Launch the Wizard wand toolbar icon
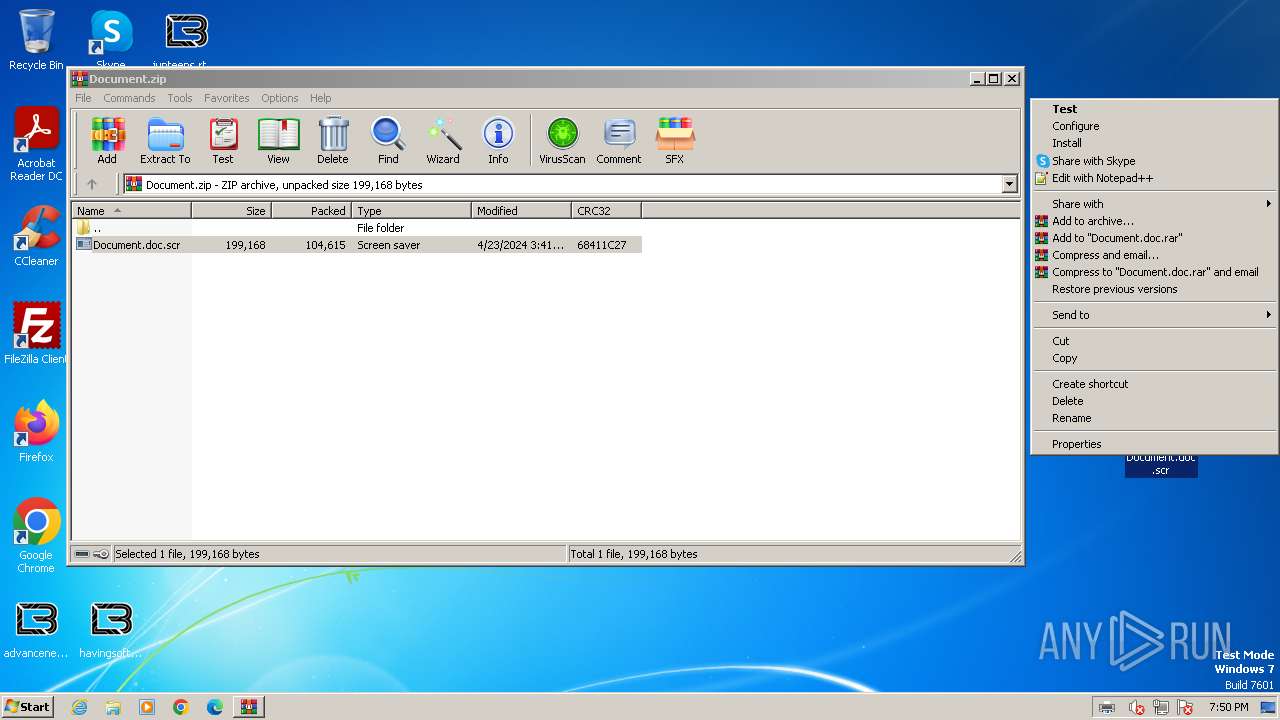This screenshot has width=1280, height=720. pyautogui.click(x=443, y=140)
